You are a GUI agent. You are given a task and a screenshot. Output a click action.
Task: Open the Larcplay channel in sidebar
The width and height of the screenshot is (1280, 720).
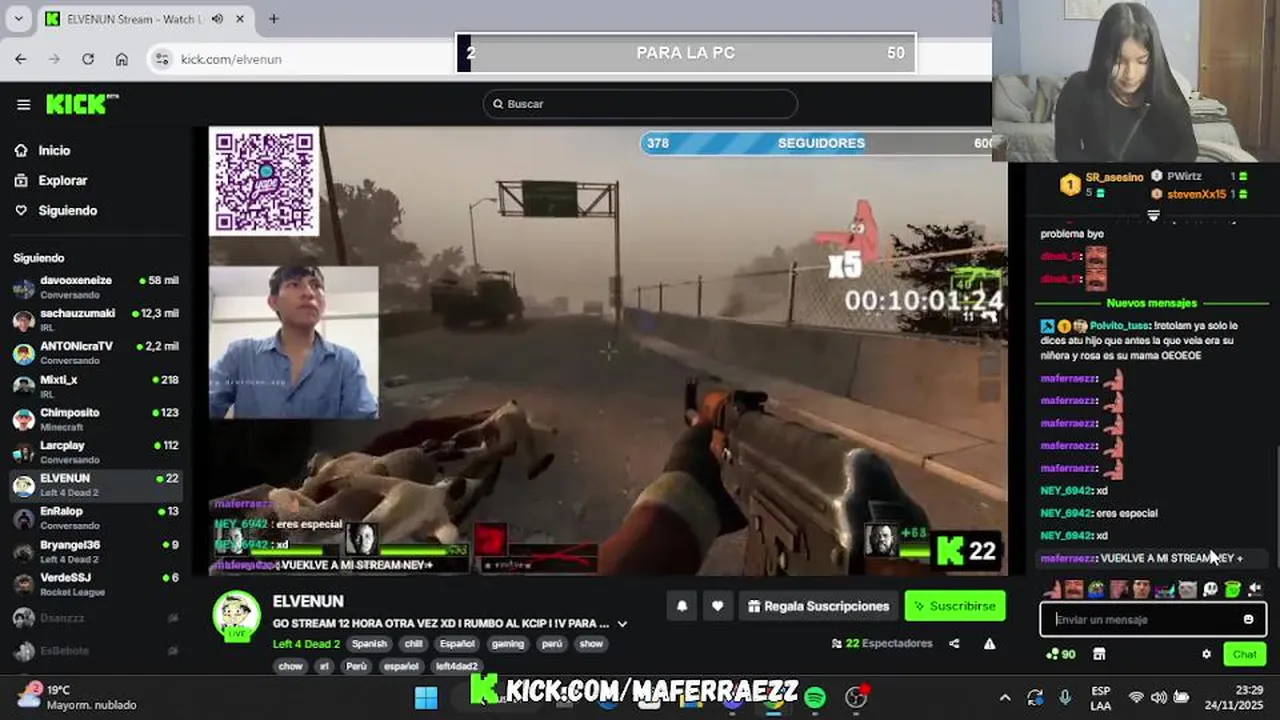point(96,452)
